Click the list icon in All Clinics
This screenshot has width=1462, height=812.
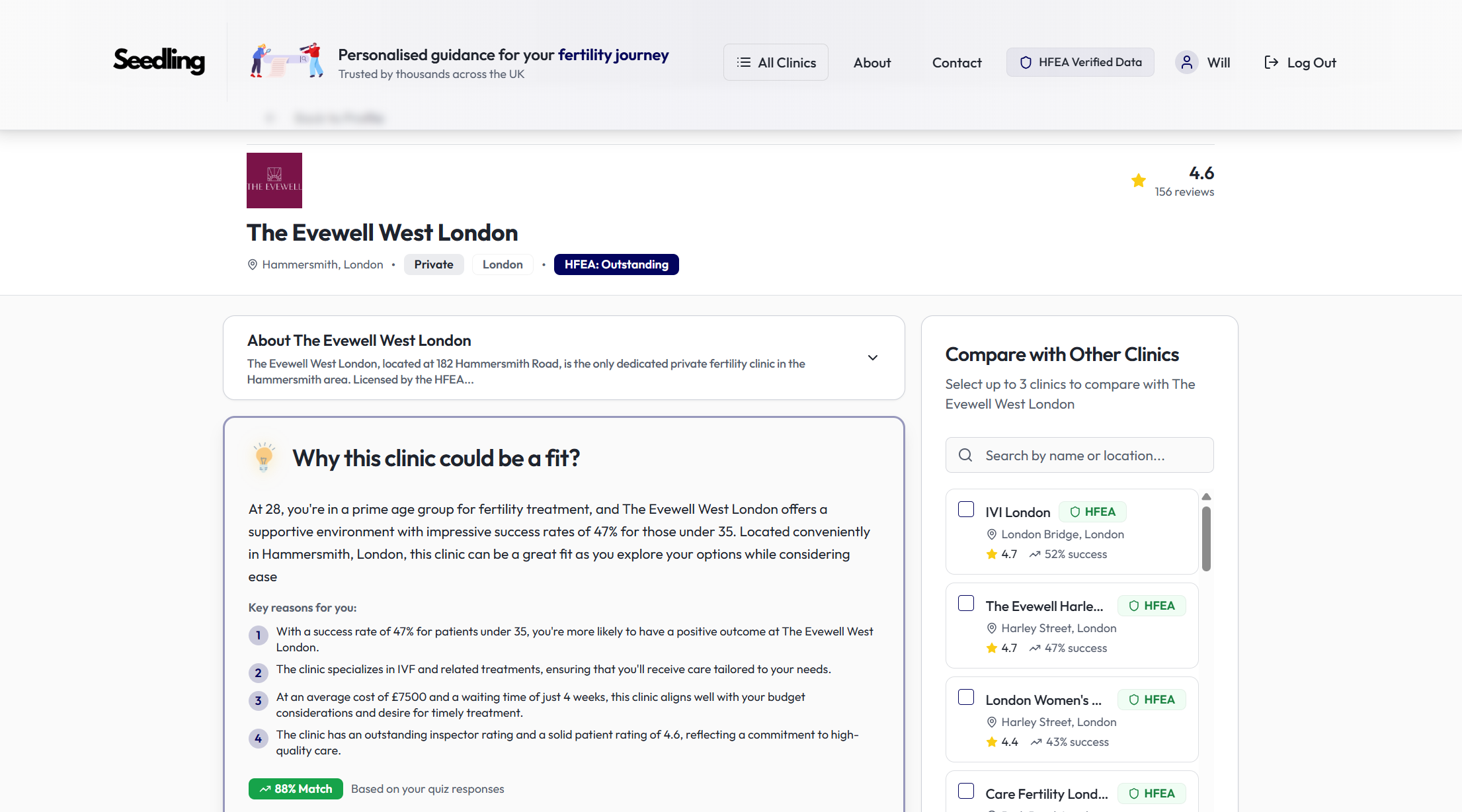tap(743, 62)
